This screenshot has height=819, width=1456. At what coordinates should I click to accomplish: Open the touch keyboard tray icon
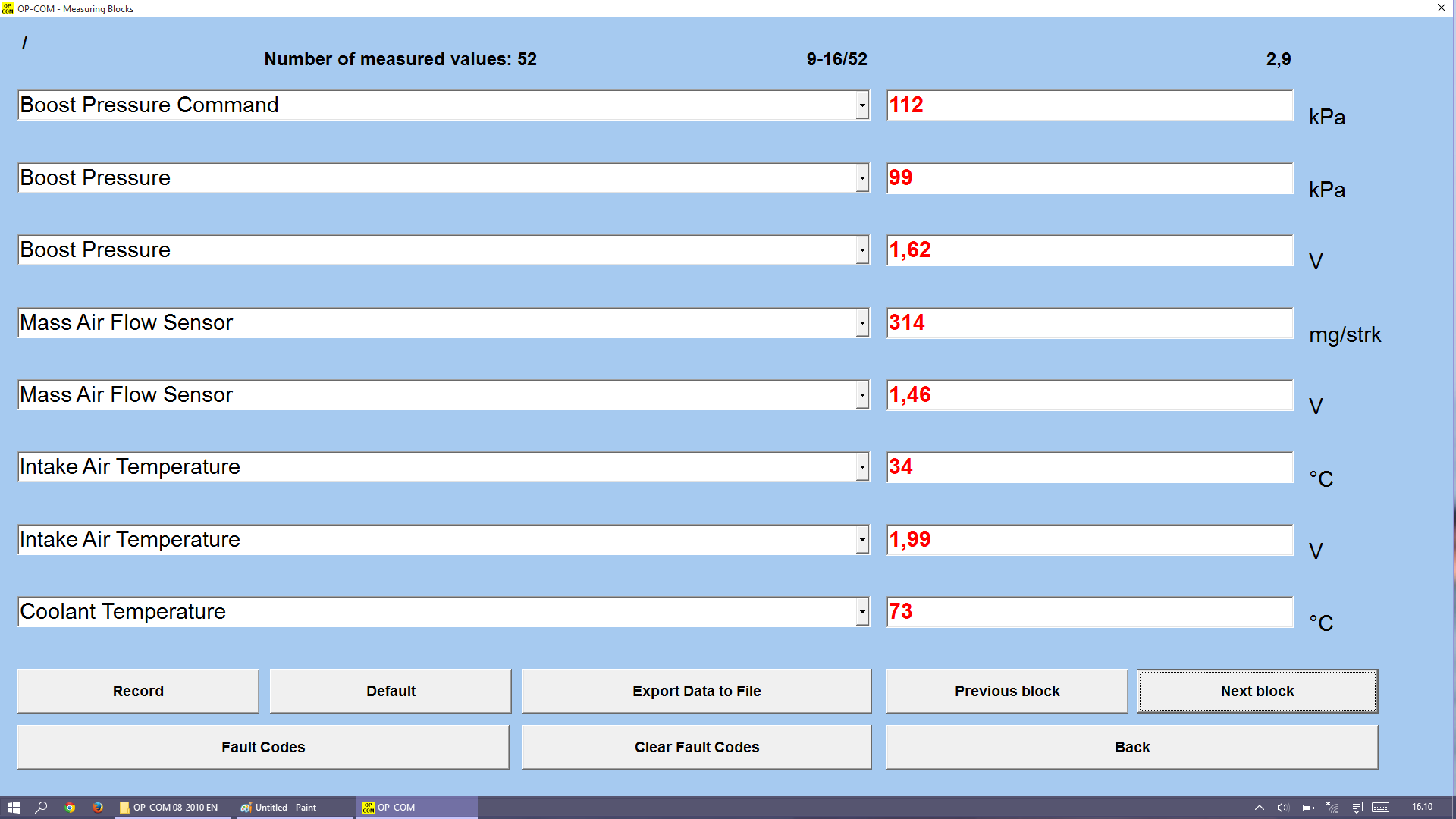[1381, 808]
